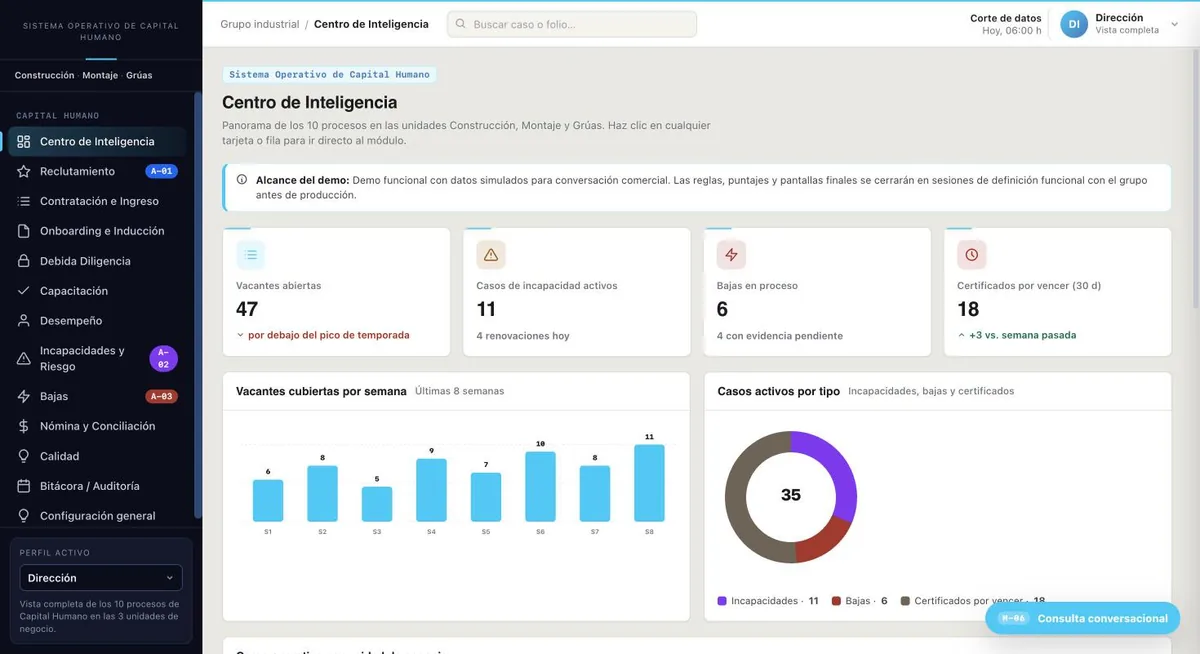Click the S8 bar in weekly vacancies chart

[649, 483]
